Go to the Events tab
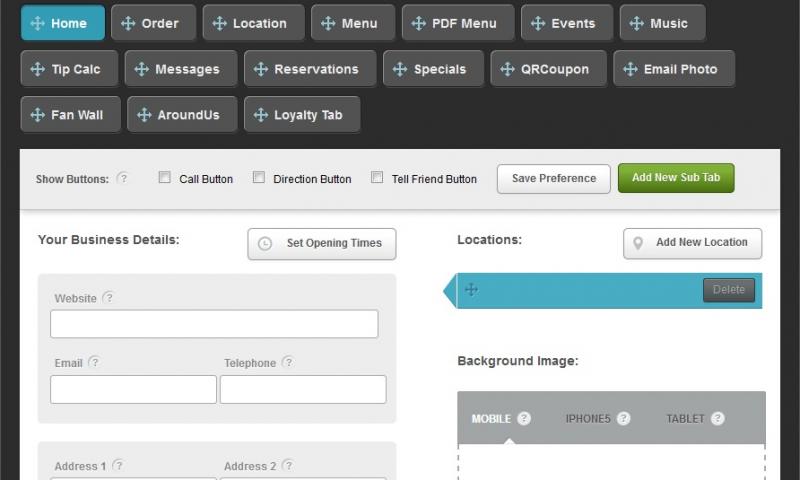The height and width of the screenshot is (480, 800). coord(567,23)
